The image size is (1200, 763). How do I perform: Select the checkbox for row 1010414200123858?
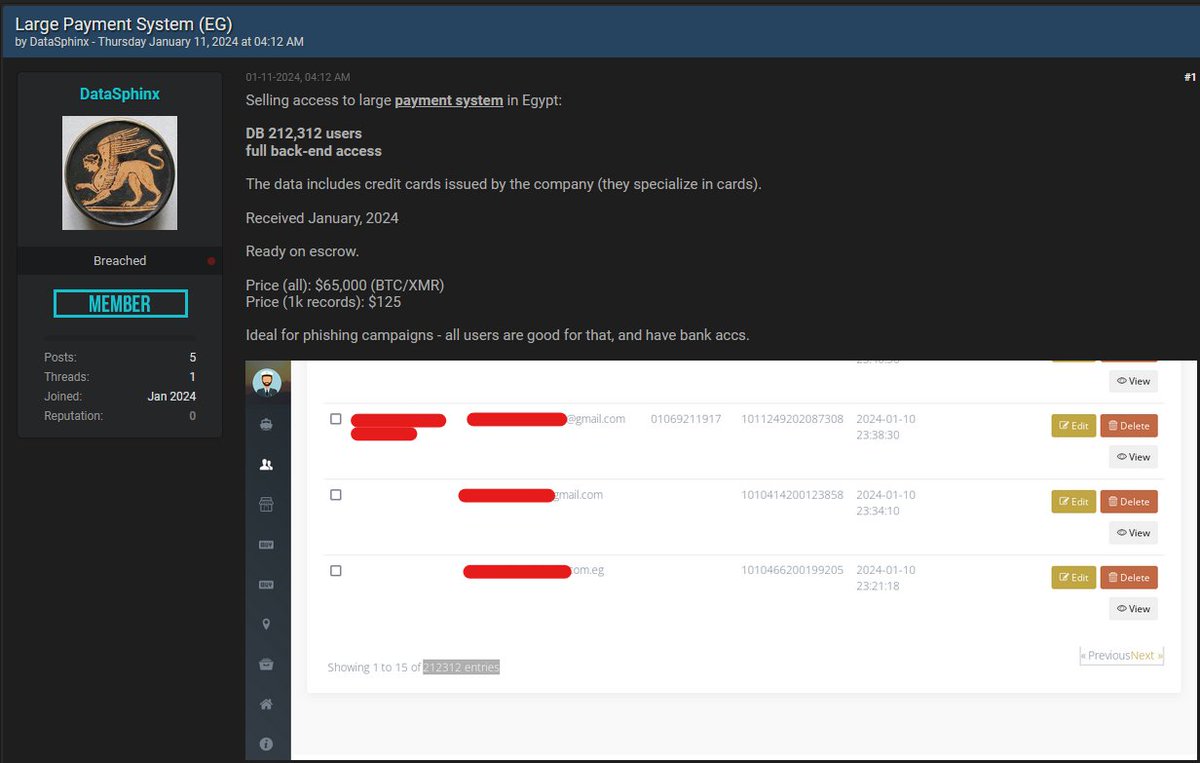pos(336,495)
